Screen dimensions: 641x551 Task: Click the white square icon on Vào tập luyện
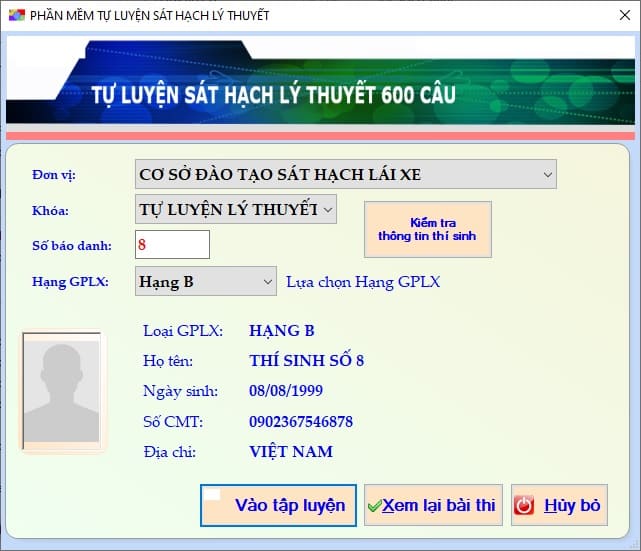(211, 494)
